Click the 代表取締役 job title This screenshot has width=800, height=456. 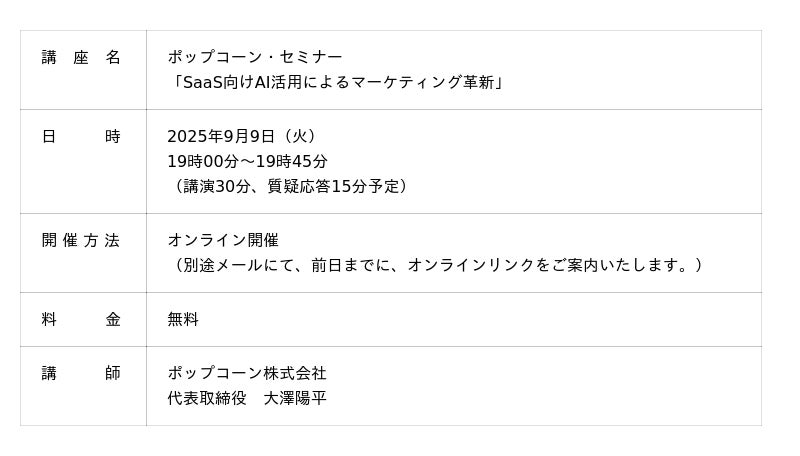206,399
